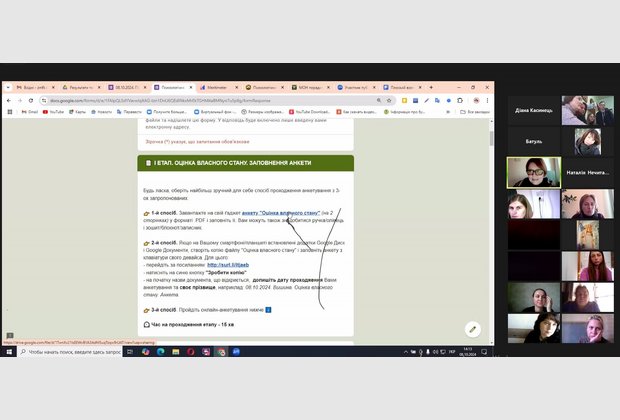Click the browser back arrow
This screenshot has width=620, height=420.
(x=7, y=101)
